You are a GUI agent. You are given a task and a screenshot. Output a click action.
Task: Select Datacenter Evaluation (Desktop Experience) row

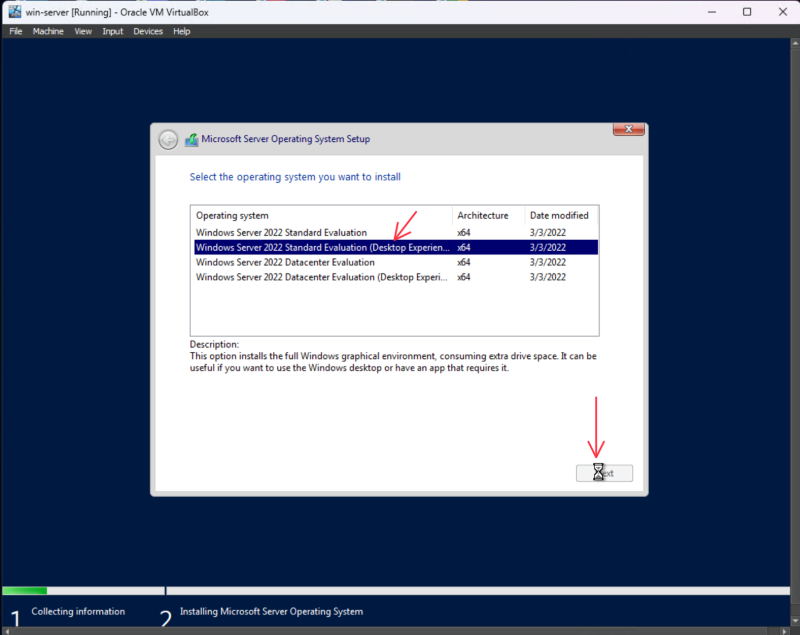pyautogui.click(x=322, y=277)
